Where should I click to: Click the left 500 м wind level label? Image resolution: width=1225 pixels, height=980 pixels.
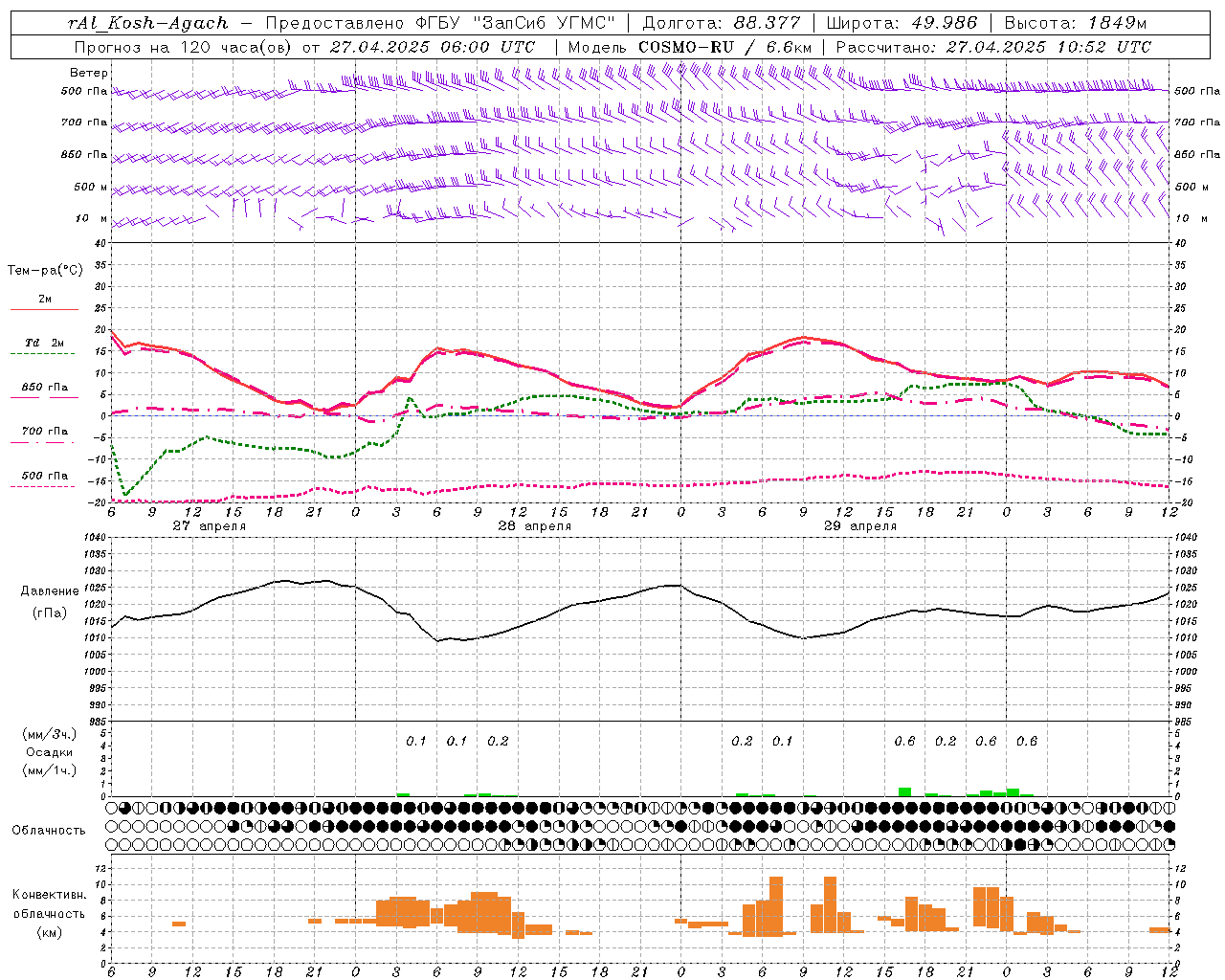click(x=91, y=187)
